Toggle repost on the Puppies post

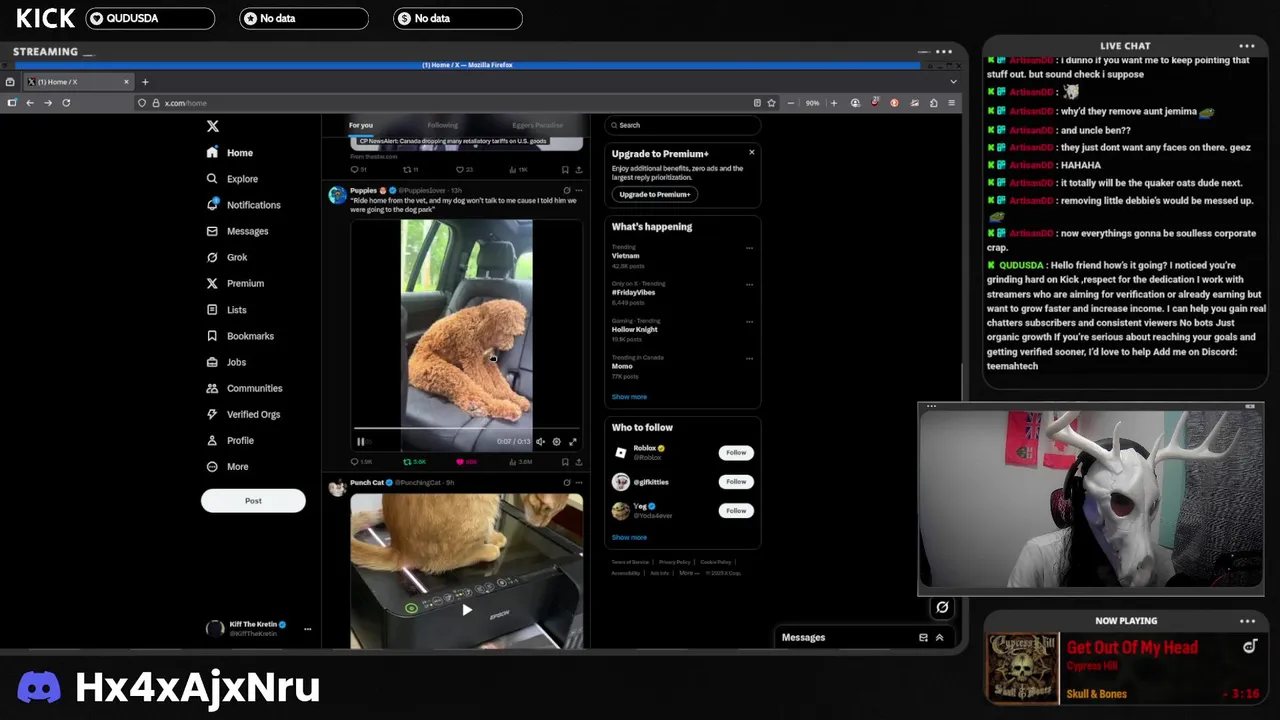413,462
